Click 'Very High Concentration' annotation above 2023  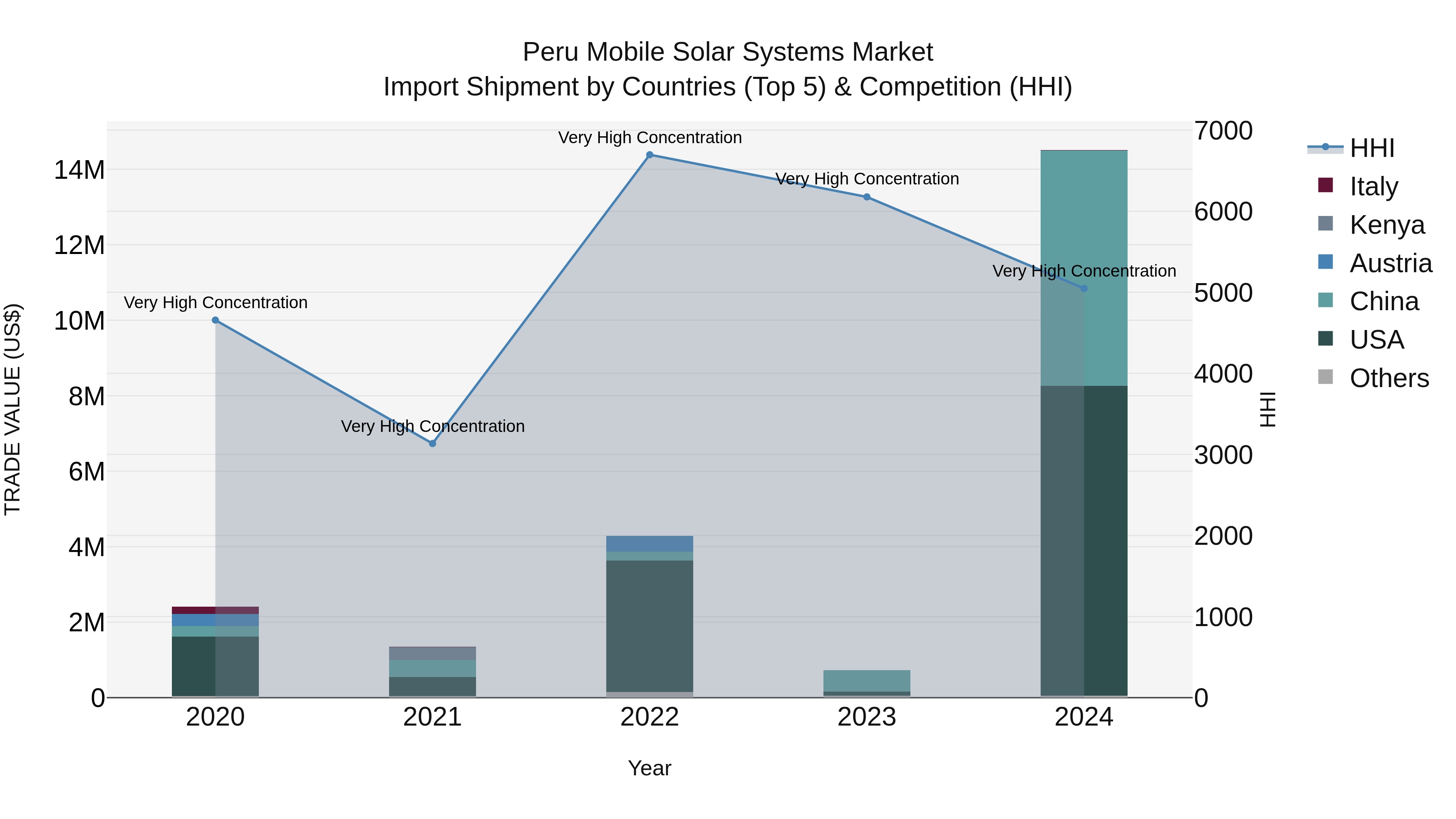pos(867,179)
